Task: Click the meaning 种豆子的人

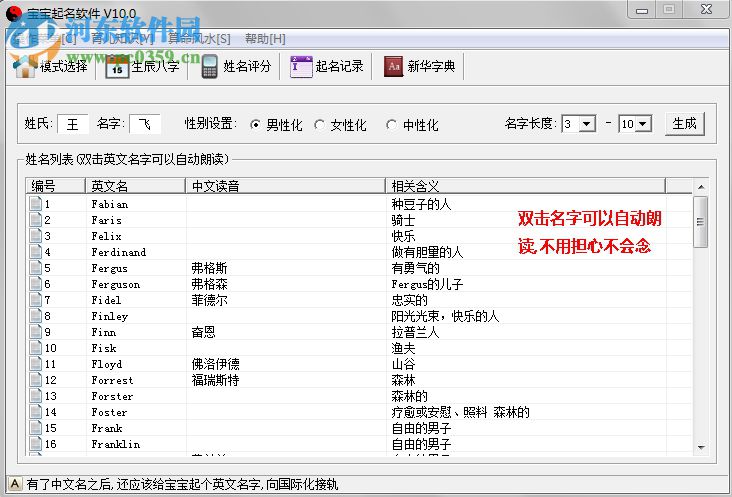Action: pos(421,204)
